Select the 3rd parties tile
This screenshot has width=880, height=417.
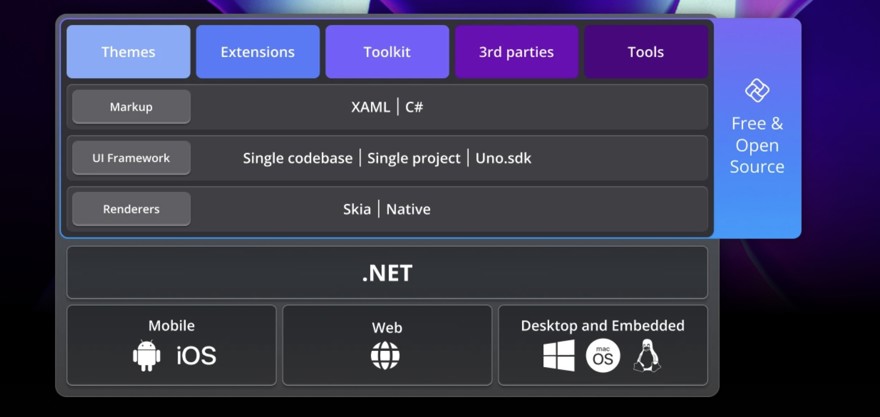tap(516, 52)
